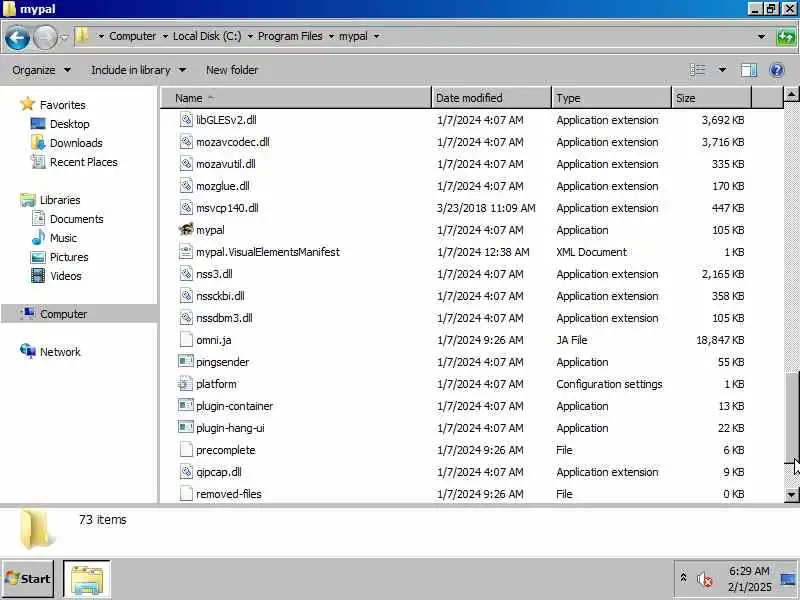Image resolution: width=800 pixels, height=600 pixels.
Task: Select the msvcp140.dll file
Action: 227,208
